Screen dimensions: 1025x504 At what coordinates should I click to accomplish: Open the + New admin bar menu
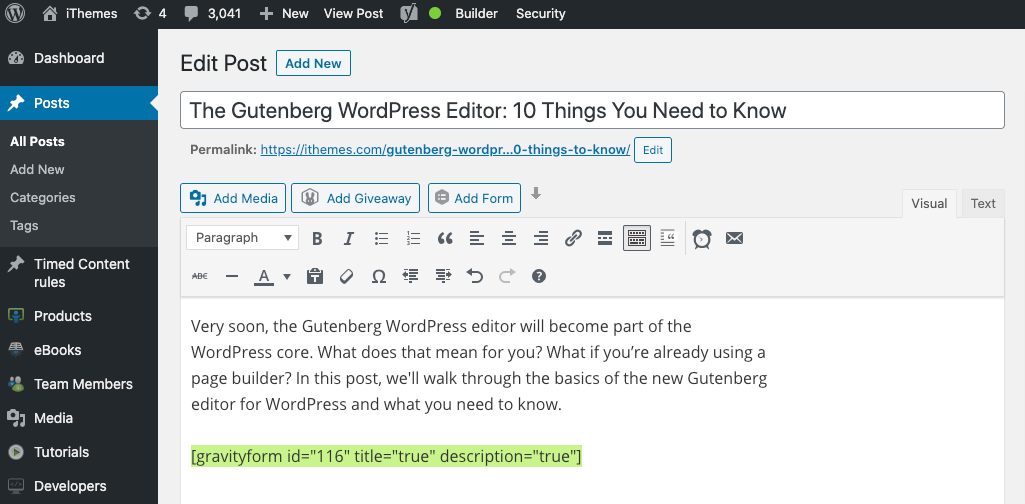(x=284, y=13)
